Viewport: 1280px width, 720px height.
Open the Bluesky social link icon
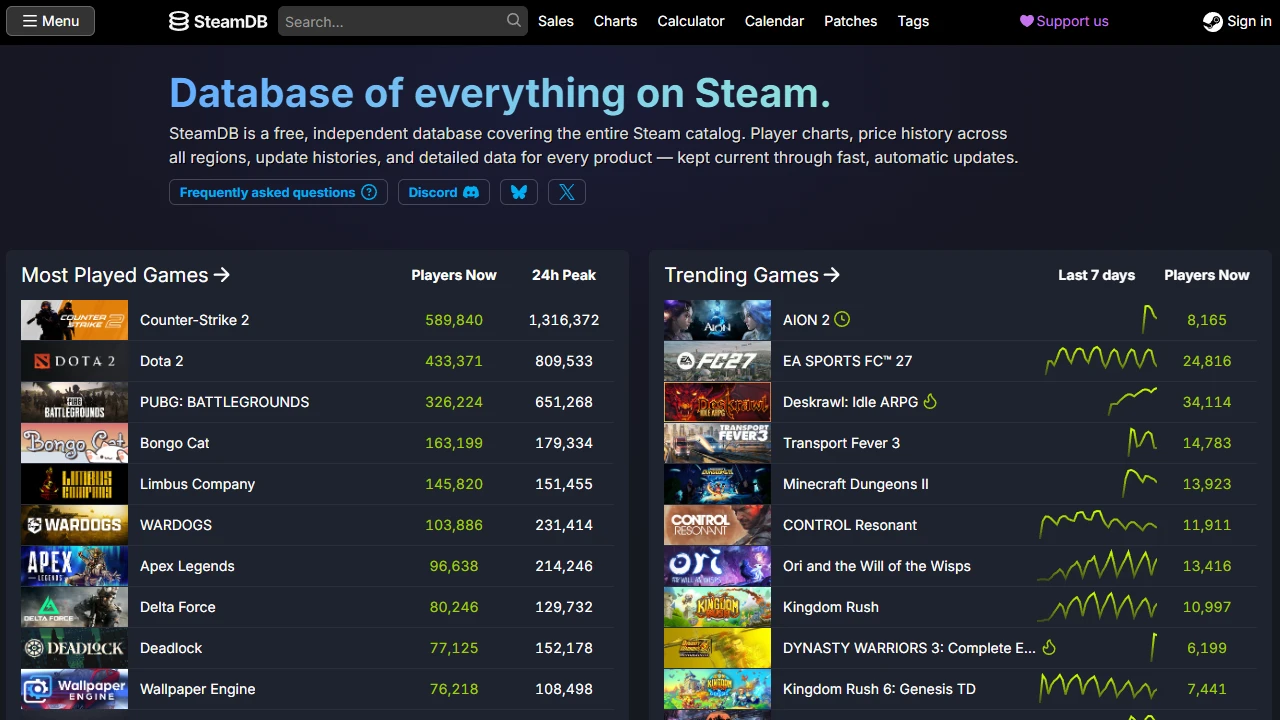point(519,192)
